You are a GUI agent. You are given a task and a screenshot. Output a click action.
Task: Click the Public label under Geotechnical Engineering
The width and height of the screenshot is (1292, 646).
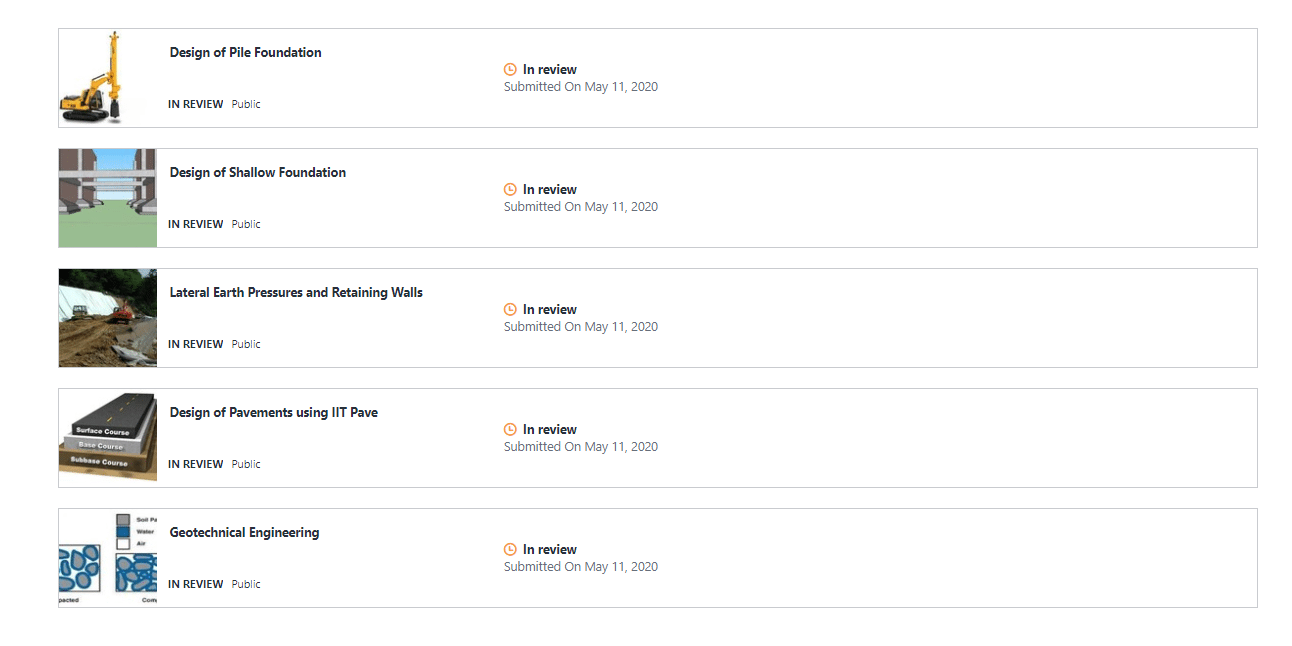[246, 584]
